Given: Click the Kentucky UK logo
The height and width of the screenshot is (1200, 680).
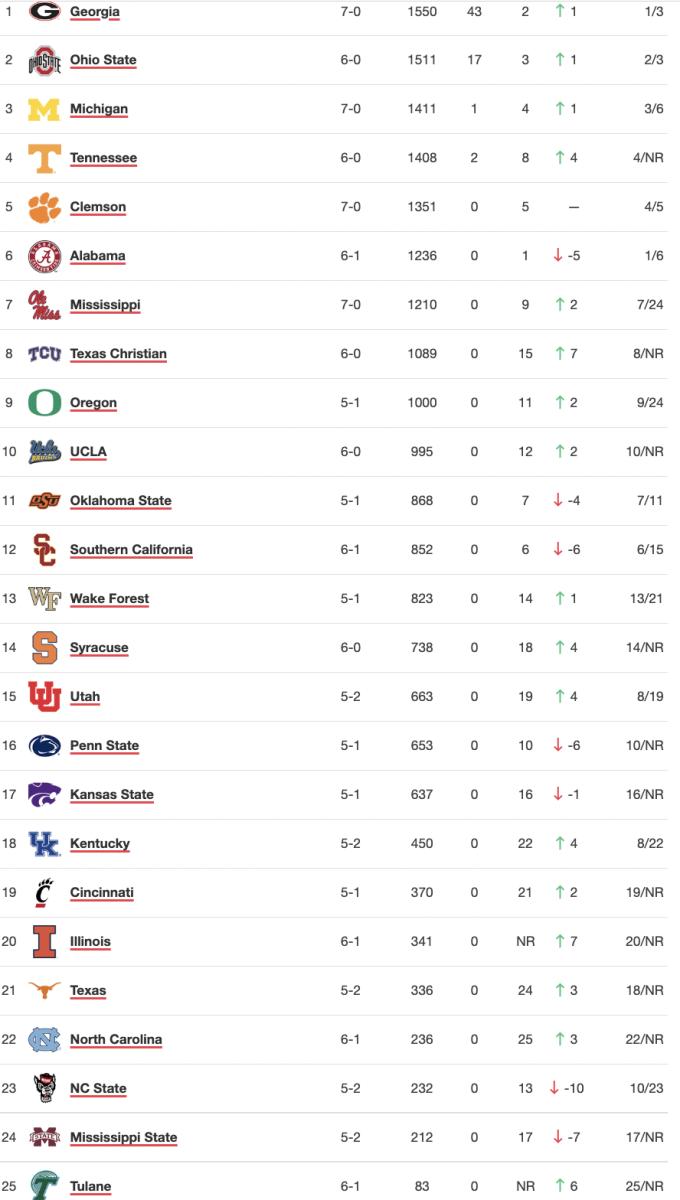Looking at the screenshot, I should (x=44, y=844).
